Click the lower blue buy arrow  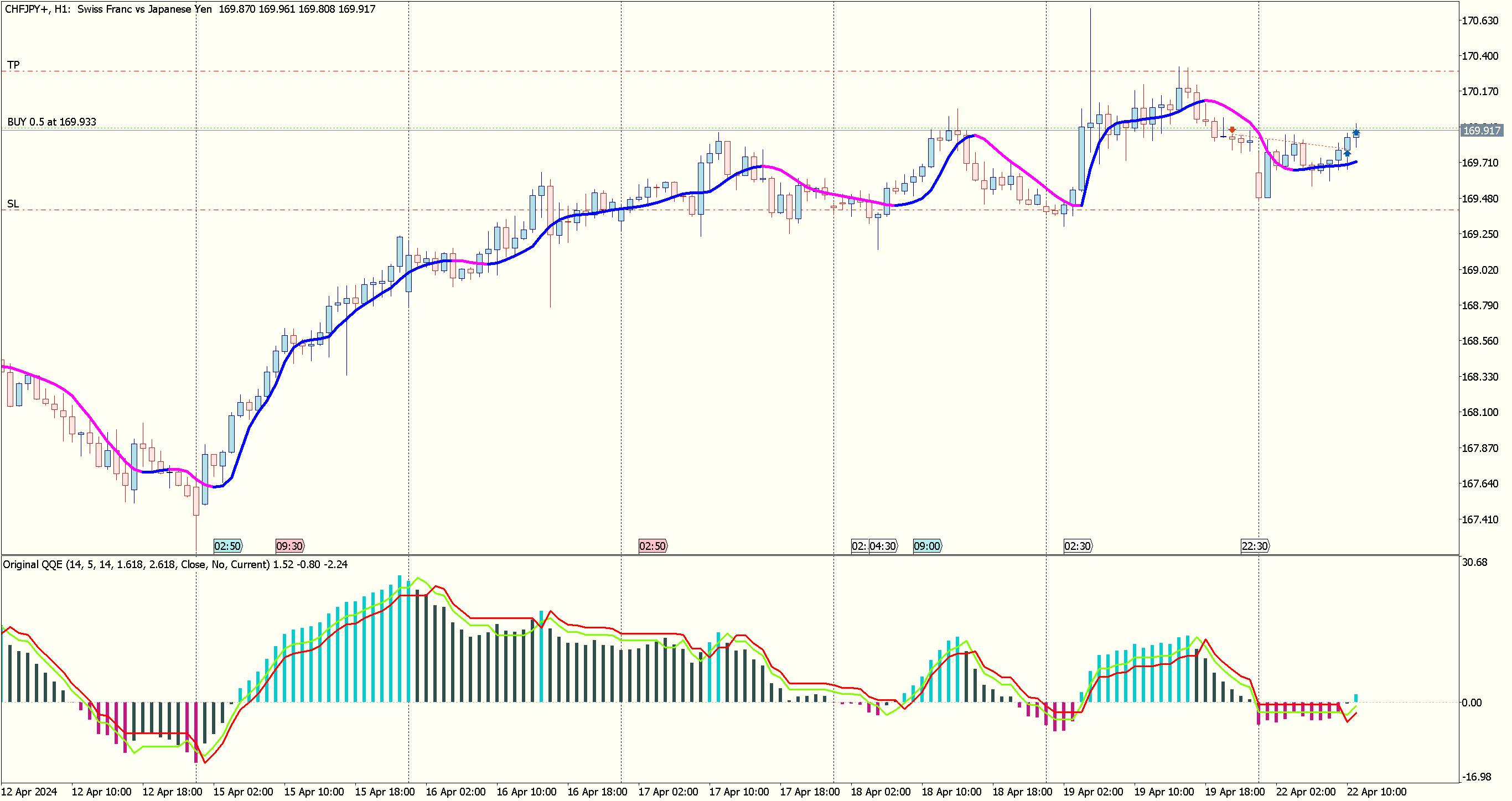(1347, 153)
